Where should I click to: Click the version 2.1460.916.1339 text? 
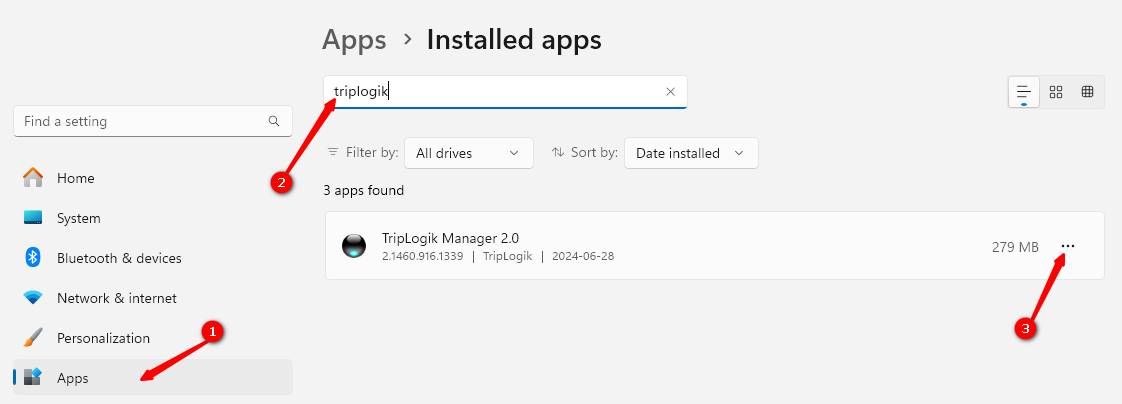(422, 256)
